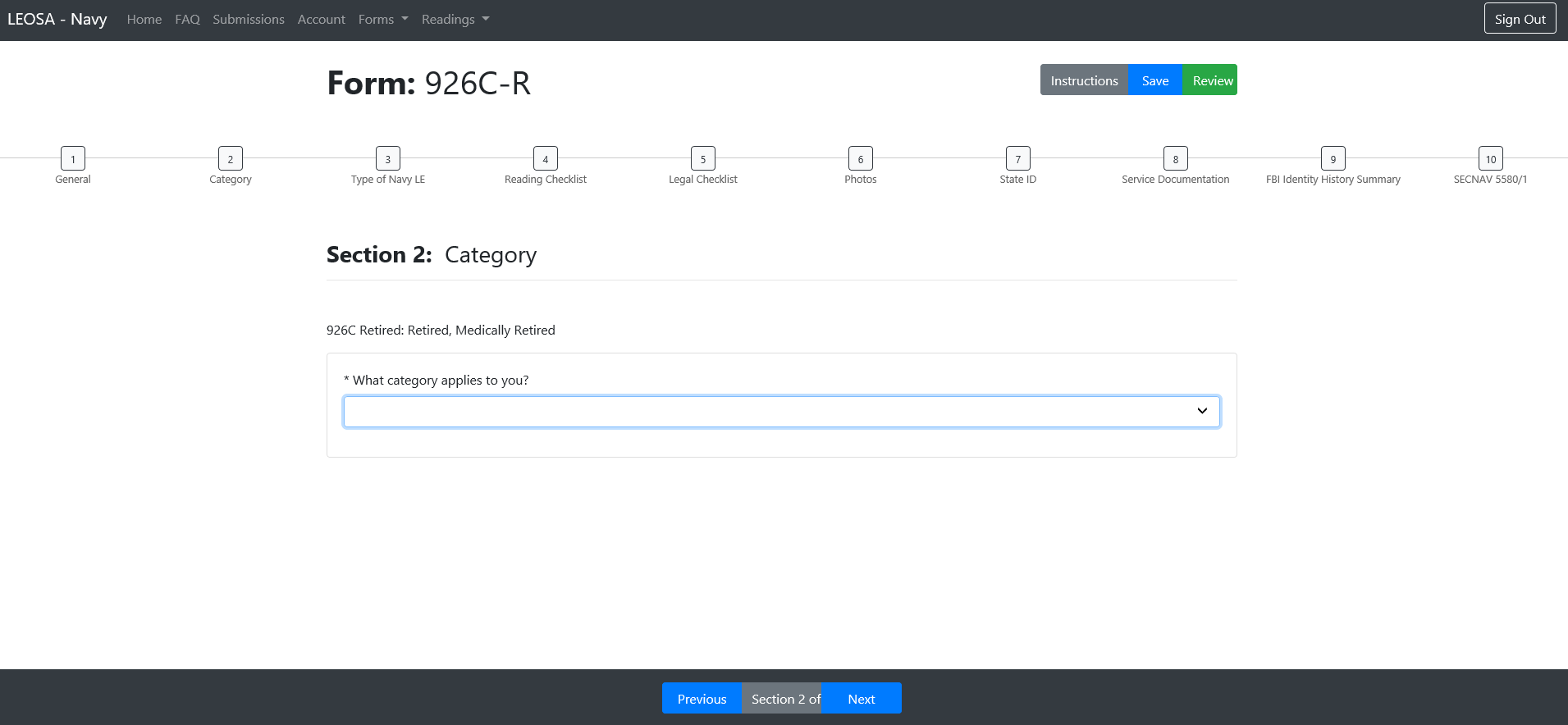The image size is (1568, 725).
Task: Click the green Review button
Action: coord(1212,80)
